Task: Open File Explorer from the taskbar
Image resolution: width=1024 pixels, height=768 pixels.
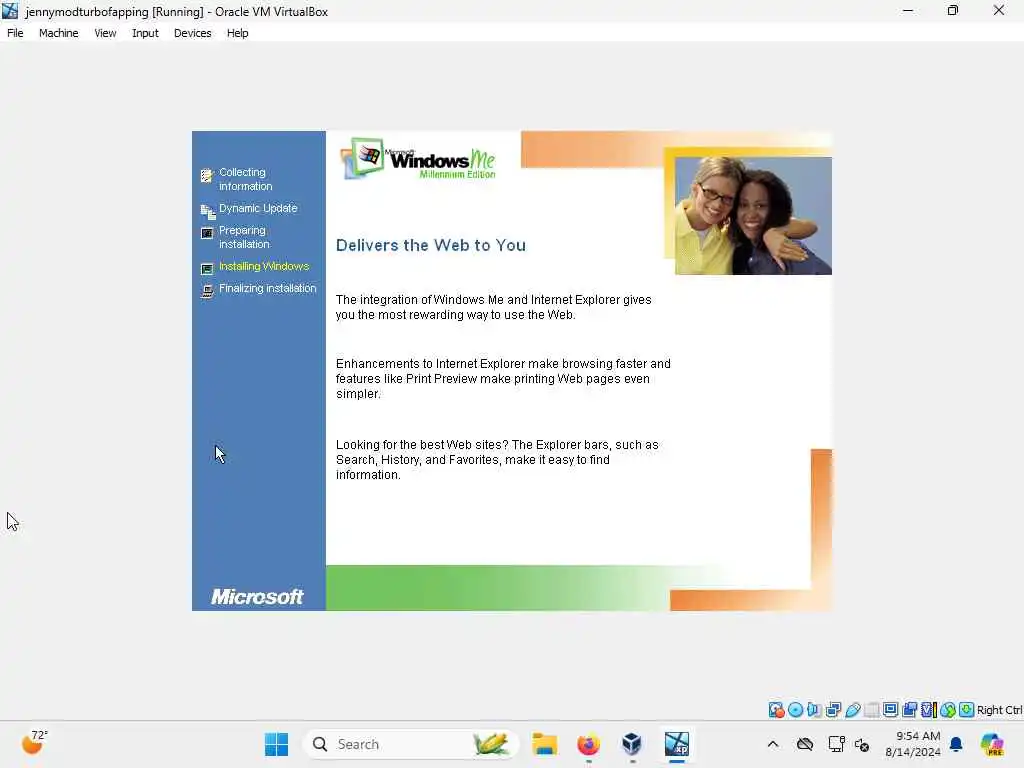Action: [x=544, y=744]
